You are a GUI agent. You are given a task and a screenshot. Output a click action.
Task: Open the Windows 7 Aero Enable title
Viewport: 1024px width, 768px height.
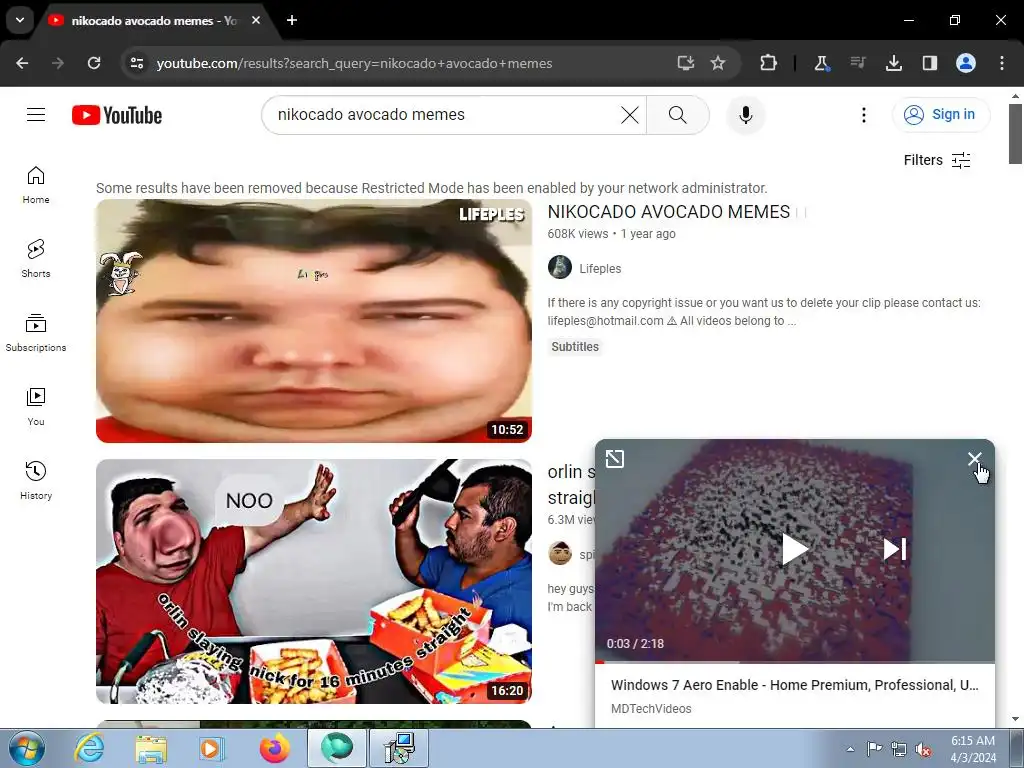tap(794, 685)
